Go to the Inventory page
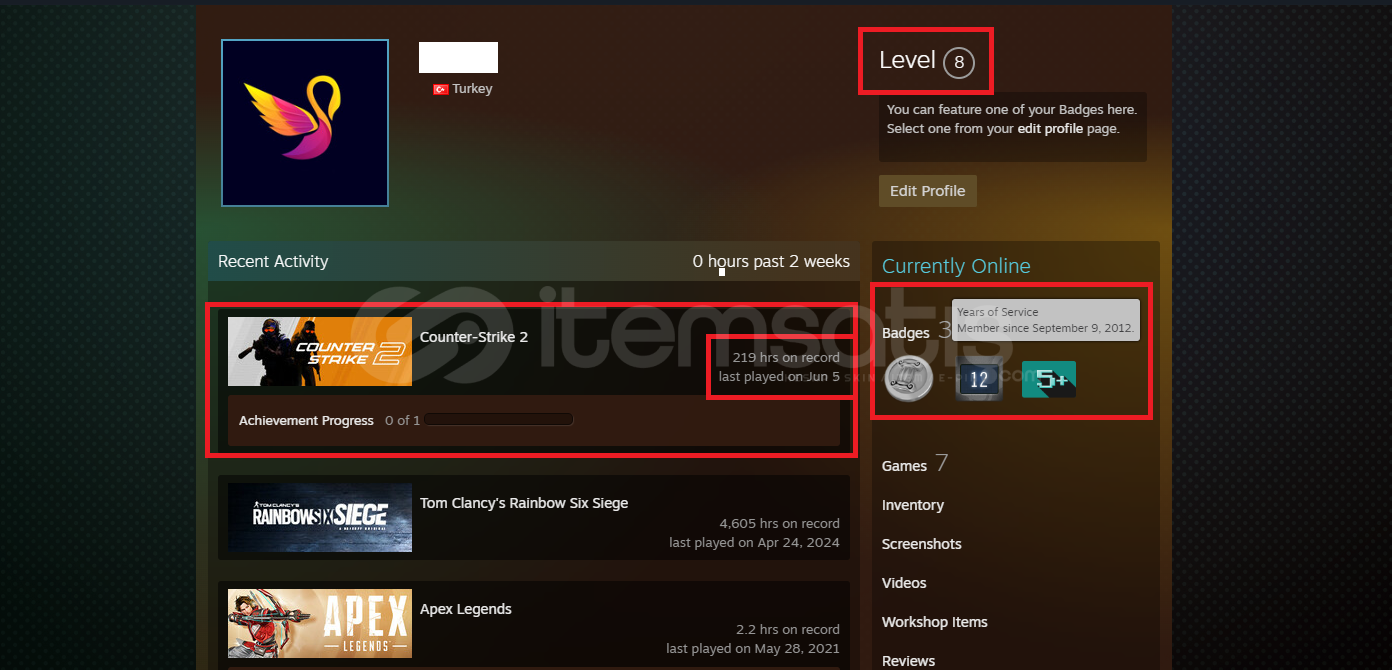Screen dimensions: 1392x670 click(913, 505)
